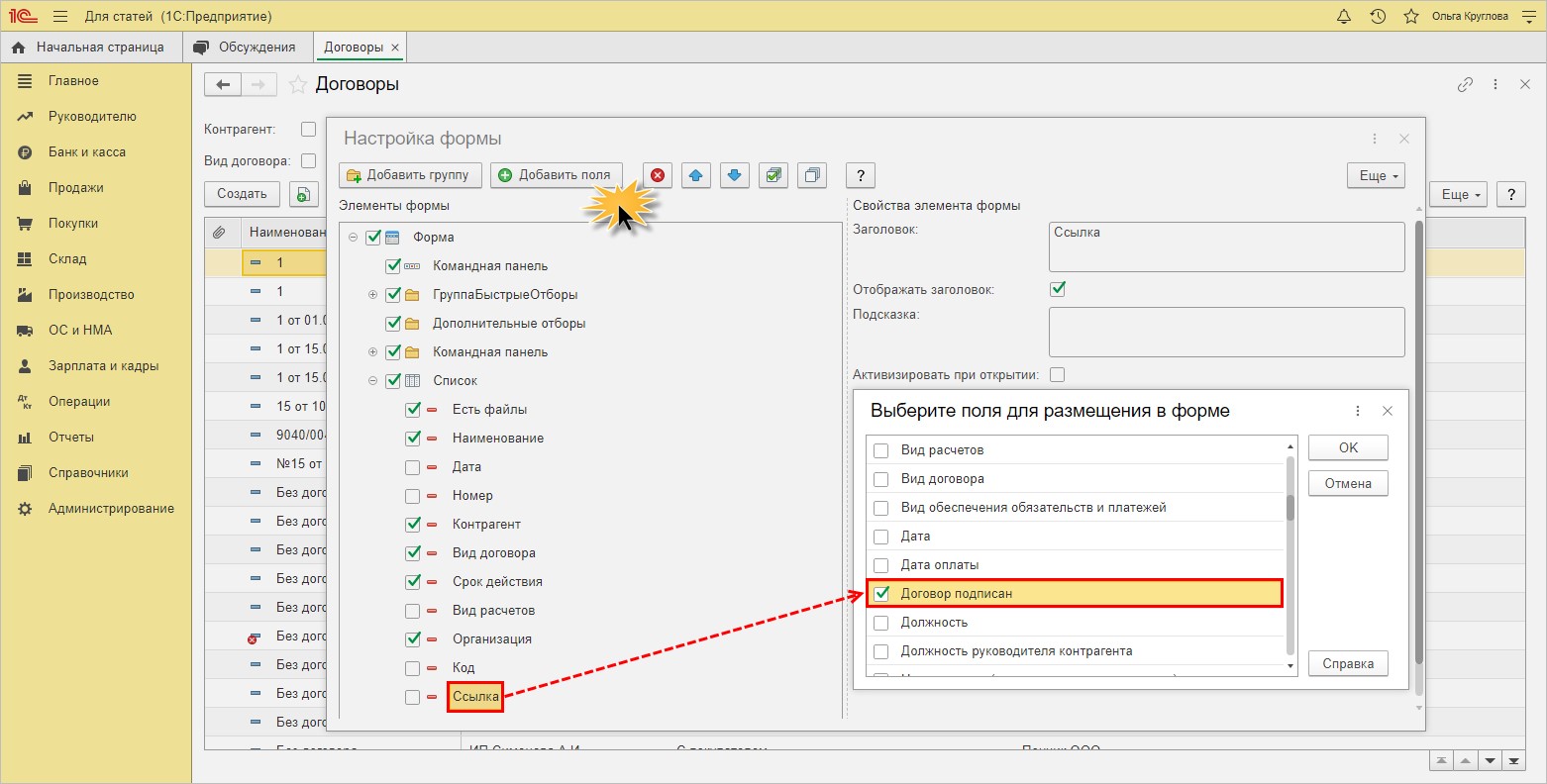Image resolution: width=1547 pixels, height=784 pixels.
Task: Switch to the Обсуждения tab
Action: point(248,48)
